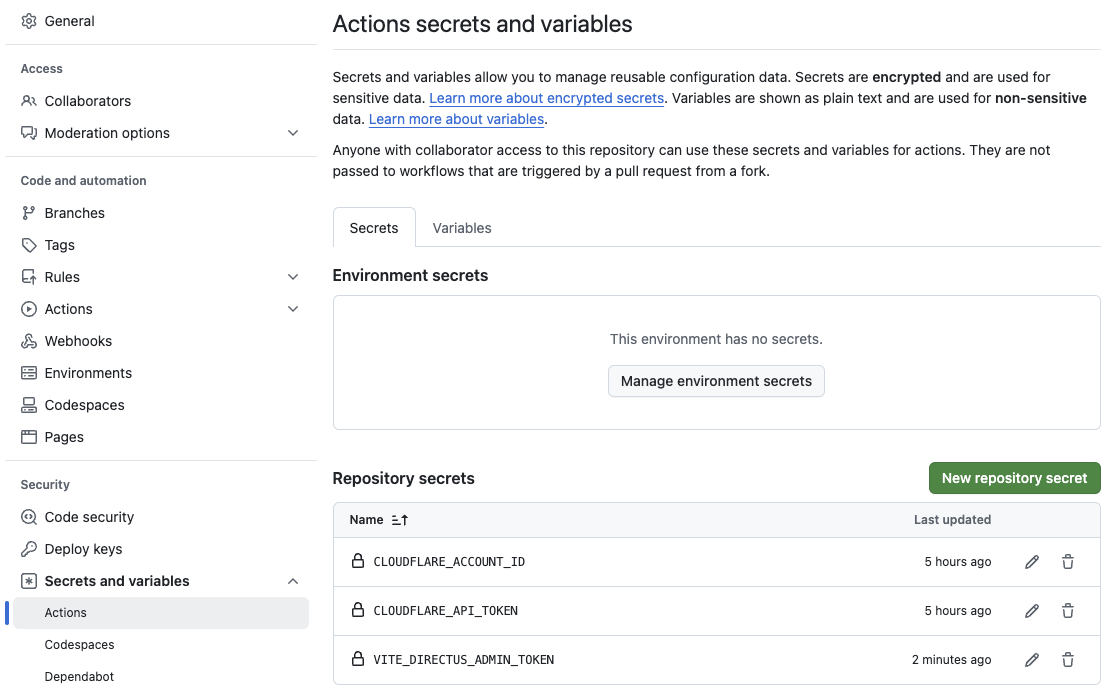Edit the CLOUDFLARE_ACCOUNT_ID secret pencil icon
The width and height of the screenshot is (1110, 696).
[x=1032, y=562]
